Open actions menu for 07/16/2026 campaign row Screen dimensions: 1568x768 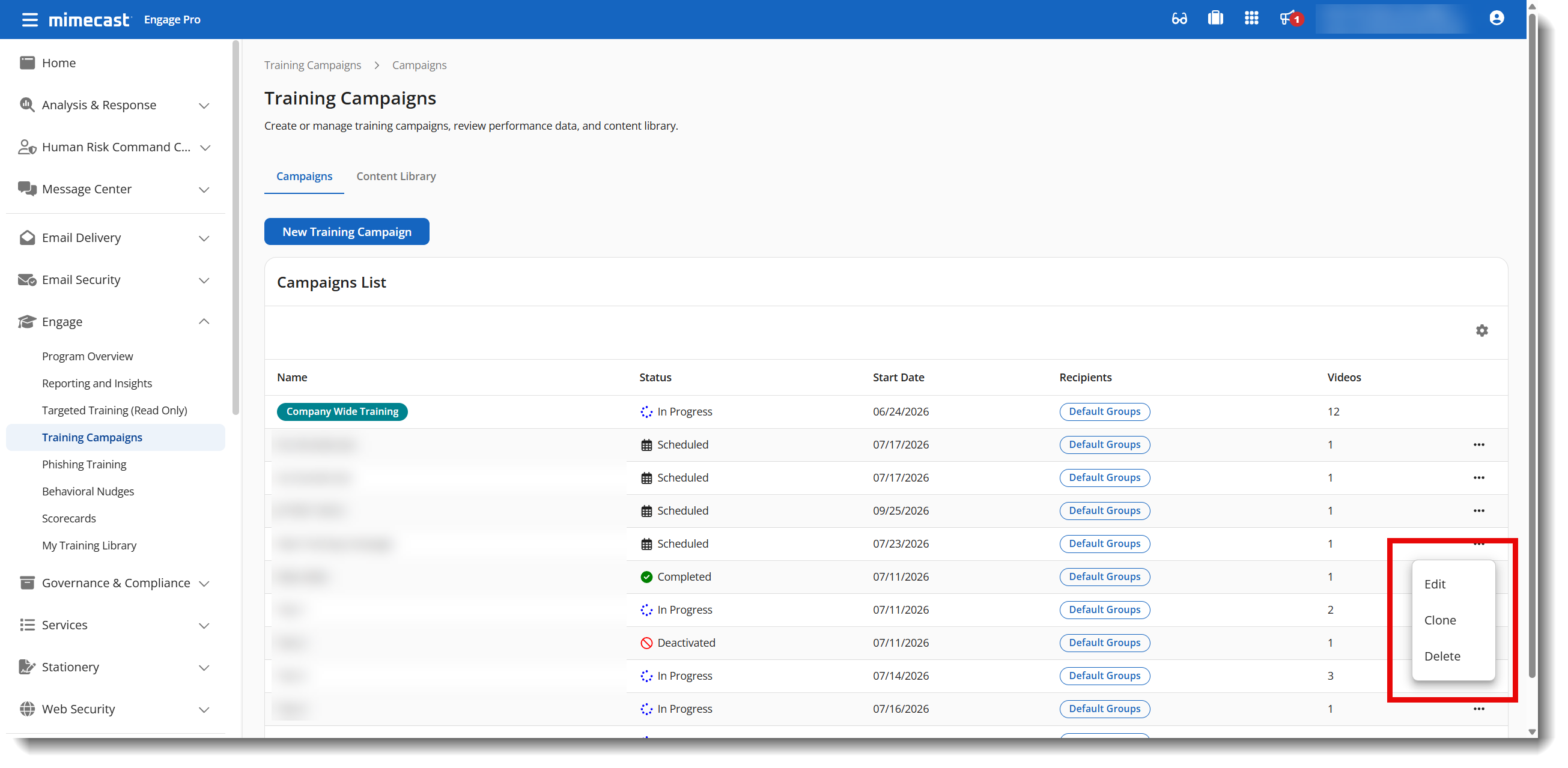pos(1478,709)
